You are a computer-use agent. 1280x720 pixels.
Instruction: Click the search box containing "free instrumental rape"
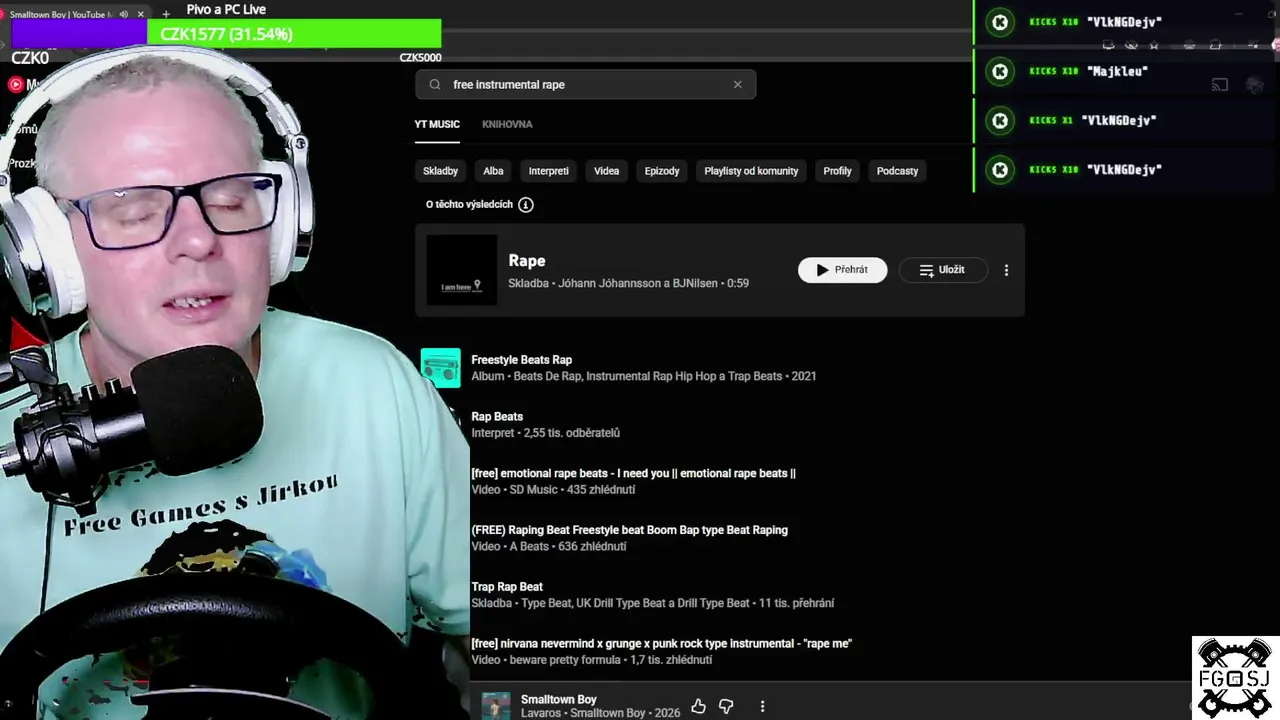586,85
